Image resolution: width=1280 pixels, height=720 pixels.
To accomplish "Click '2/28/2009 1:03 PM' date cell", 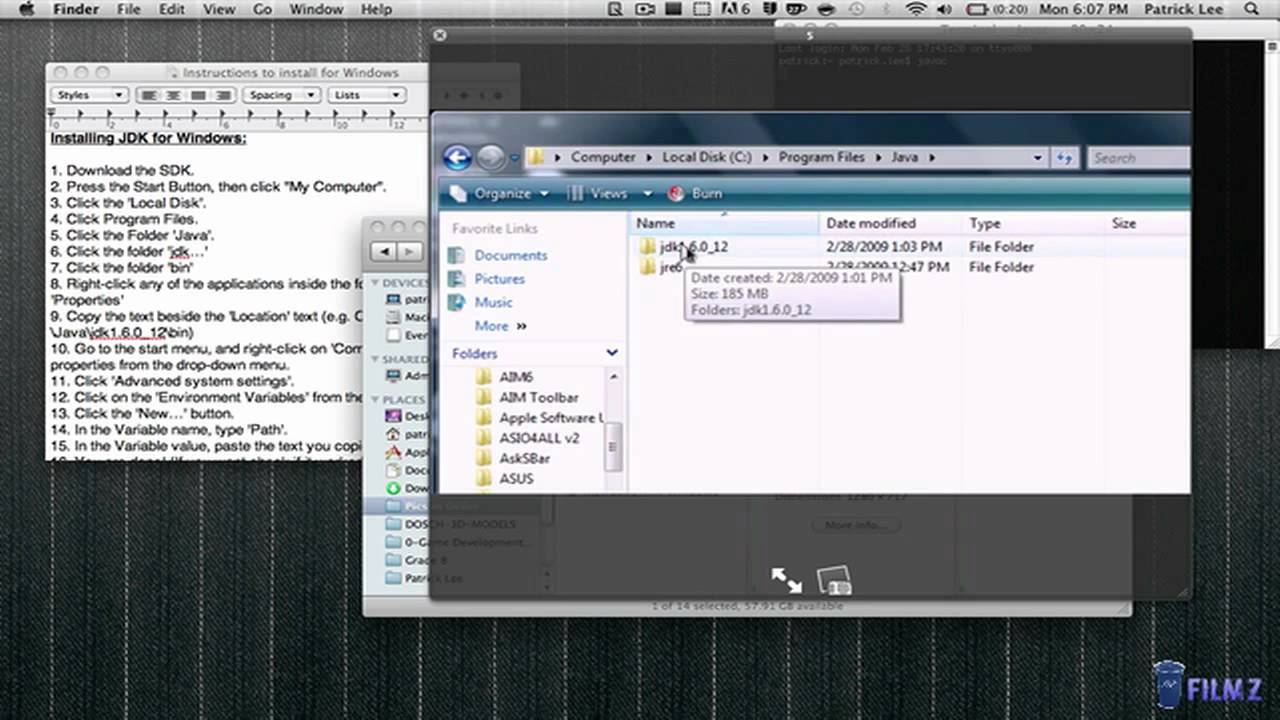I will point(884,246).
